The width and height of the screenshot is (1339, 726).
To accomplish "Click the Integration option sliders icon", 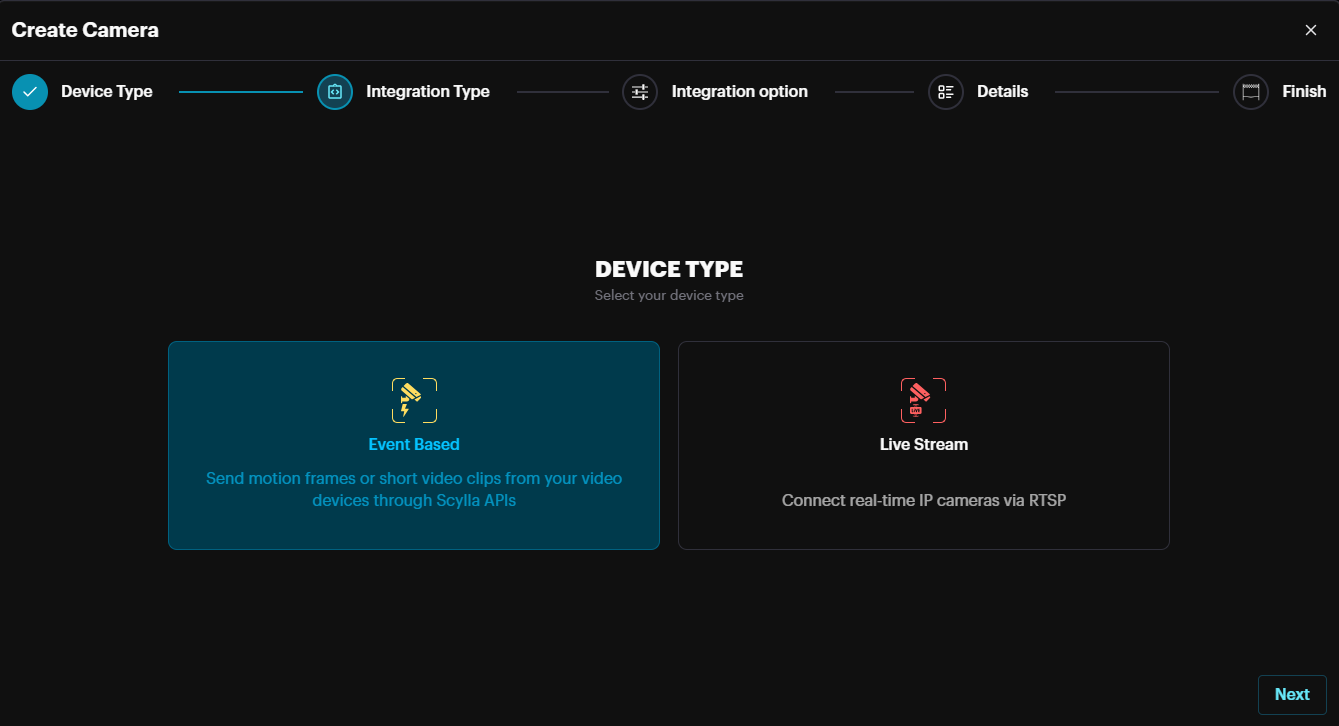I will tap(640, 92).
